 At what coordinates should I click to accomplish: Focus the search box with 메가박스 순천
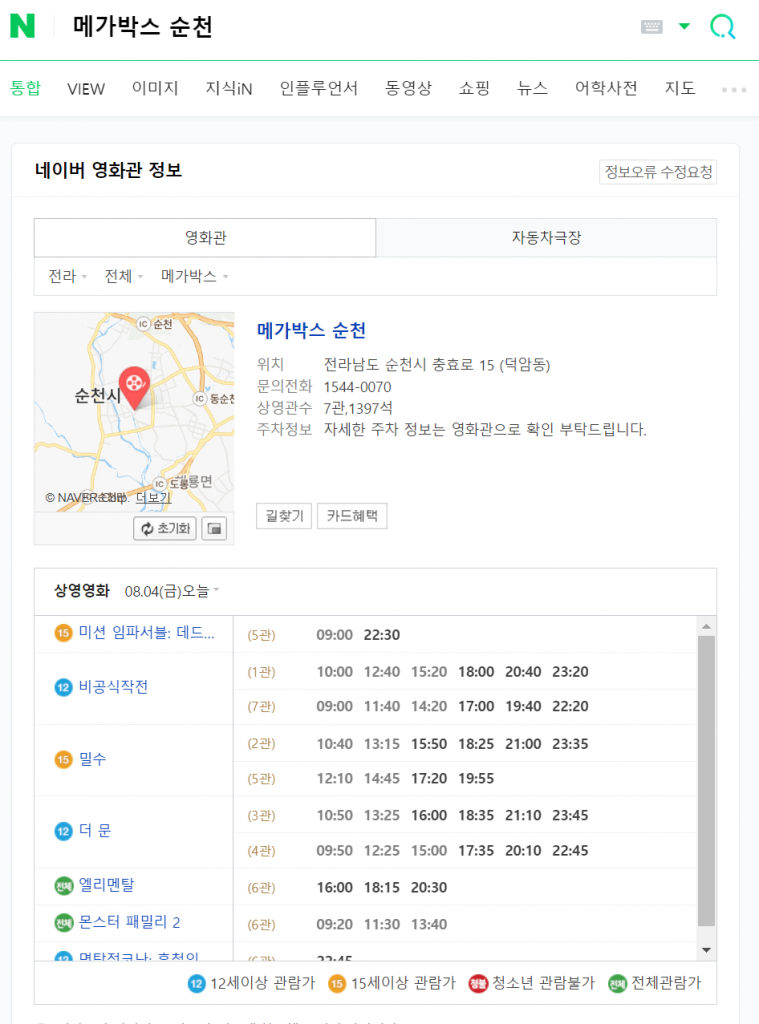142,27
